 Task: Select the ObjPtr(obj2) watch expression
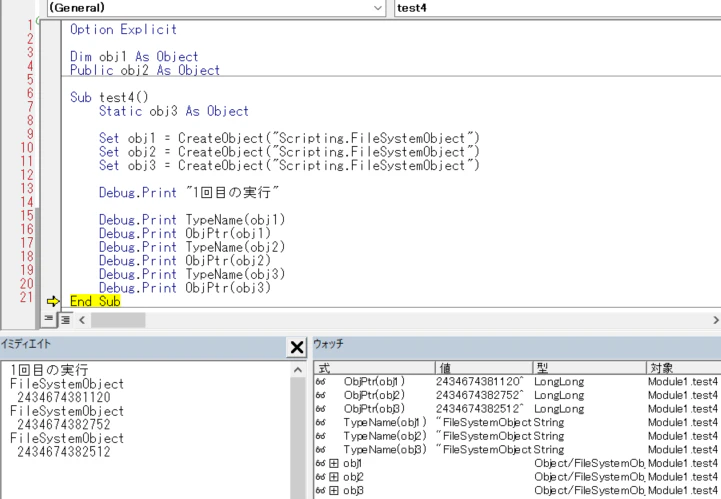(x=374, y=396)
